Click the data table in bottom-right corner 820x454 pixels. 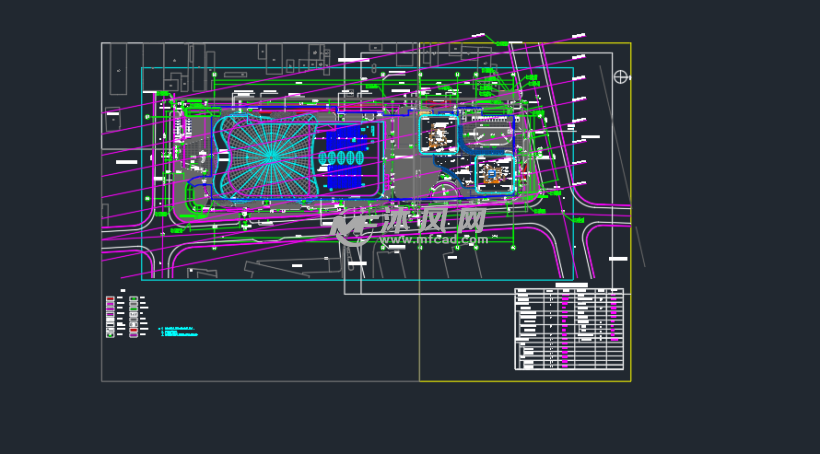[568, 329]
